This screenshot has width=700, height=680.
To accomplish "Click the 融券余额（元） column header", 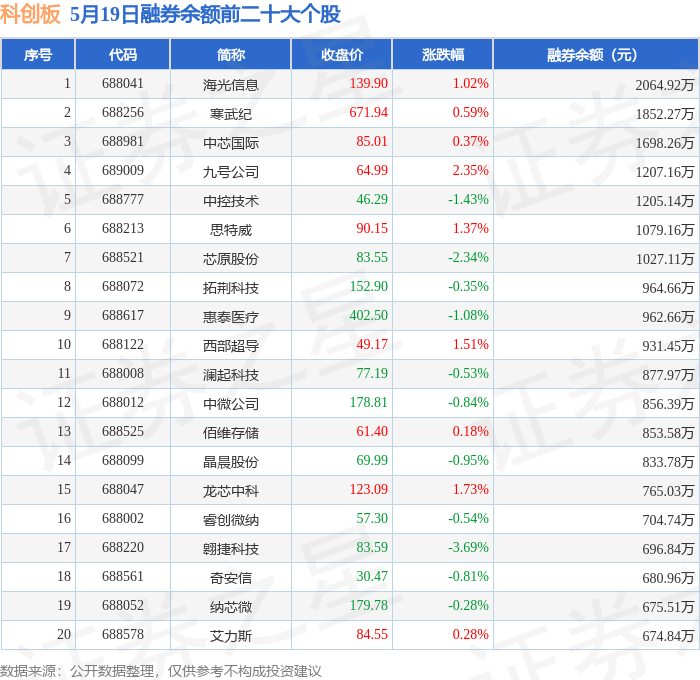I will click(596, 54).
